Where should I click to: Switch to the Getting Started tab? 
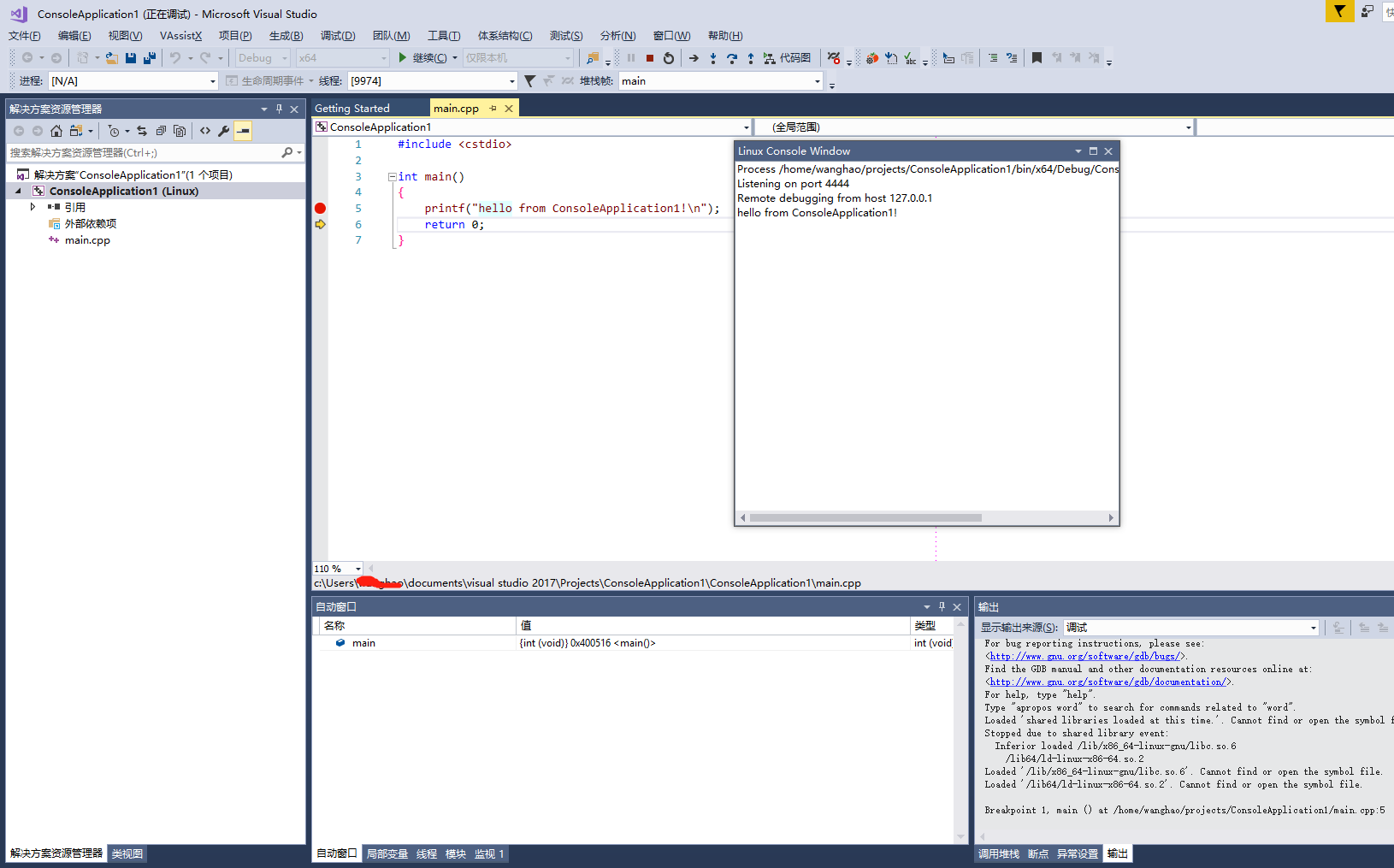[352, 109]
